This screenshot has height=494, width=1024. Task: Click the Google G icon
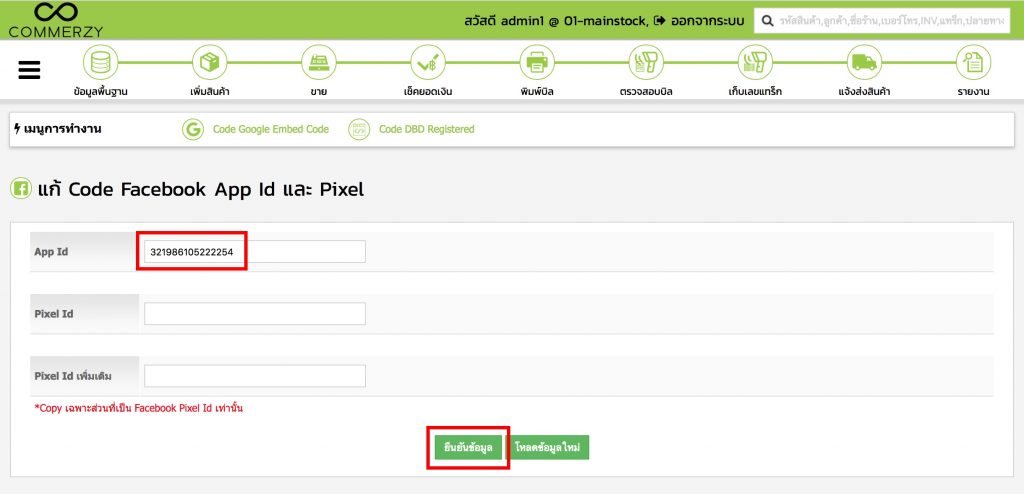pyautogui.click(x=193, y=129)
